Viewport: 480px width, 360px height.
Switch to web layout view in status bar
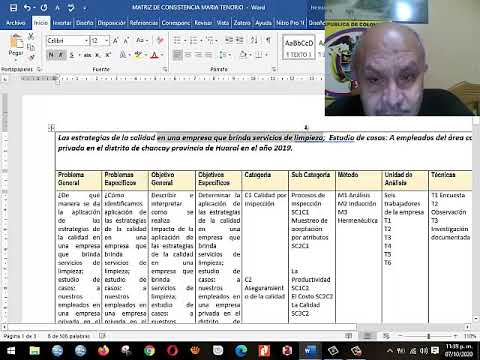coord(387,336)
